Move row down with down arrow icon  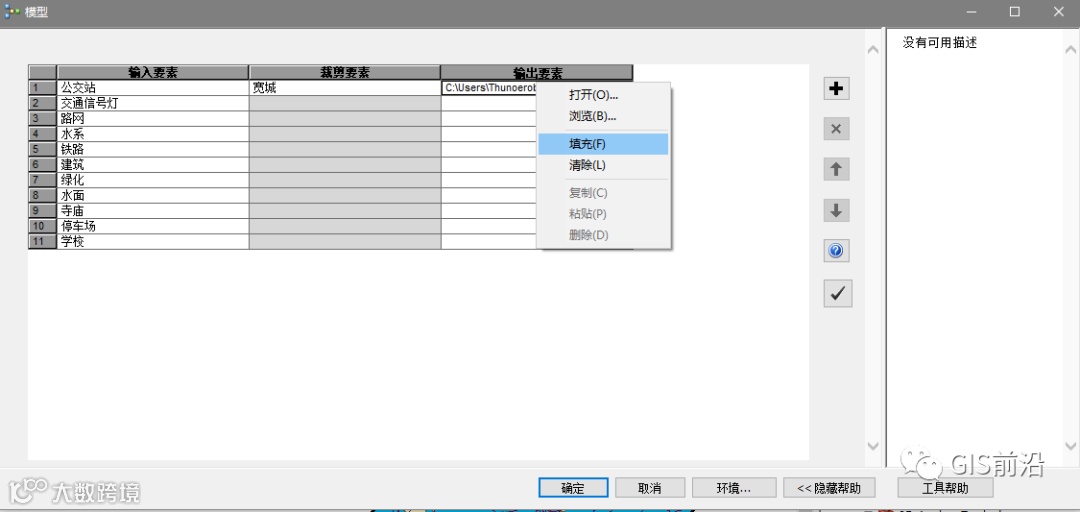pyautogui.click(x=836, y=210)
